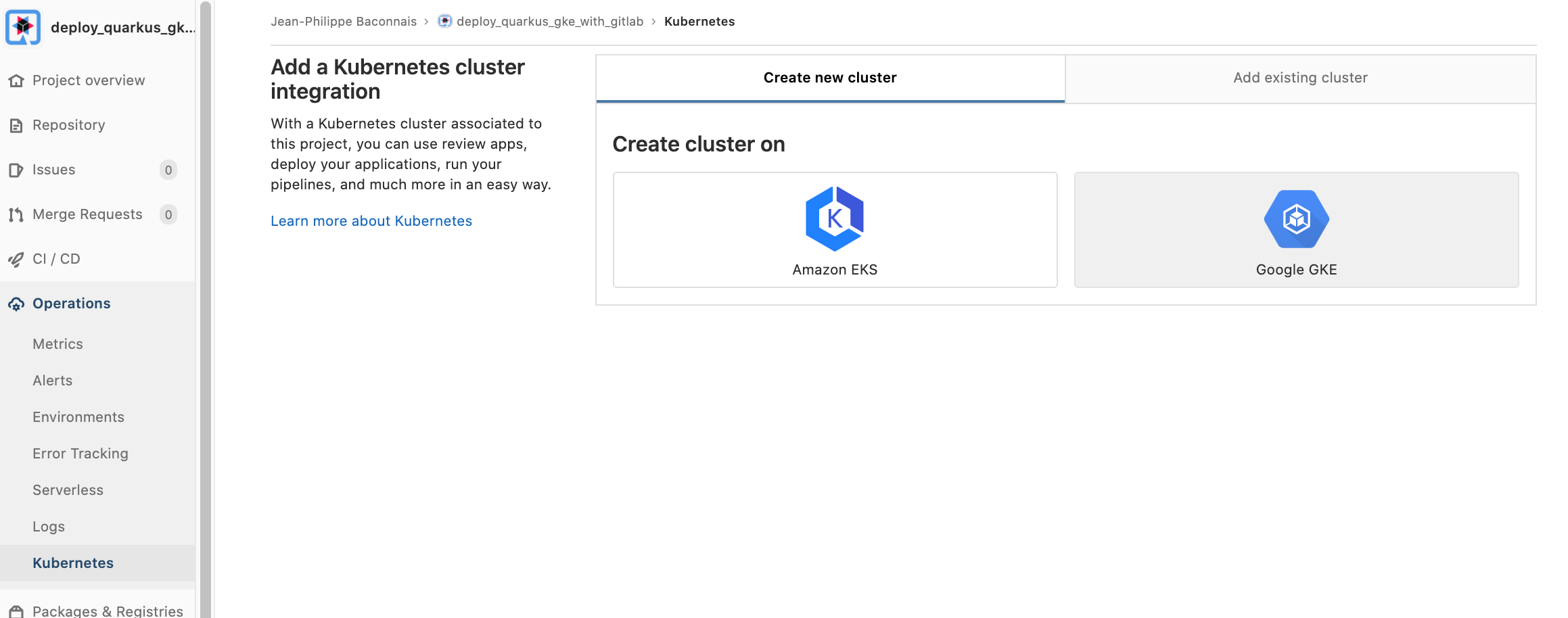This screenshot has width=1568, height=618.
Task: Click the Repository file icon
Action: [x=16, y=126]
